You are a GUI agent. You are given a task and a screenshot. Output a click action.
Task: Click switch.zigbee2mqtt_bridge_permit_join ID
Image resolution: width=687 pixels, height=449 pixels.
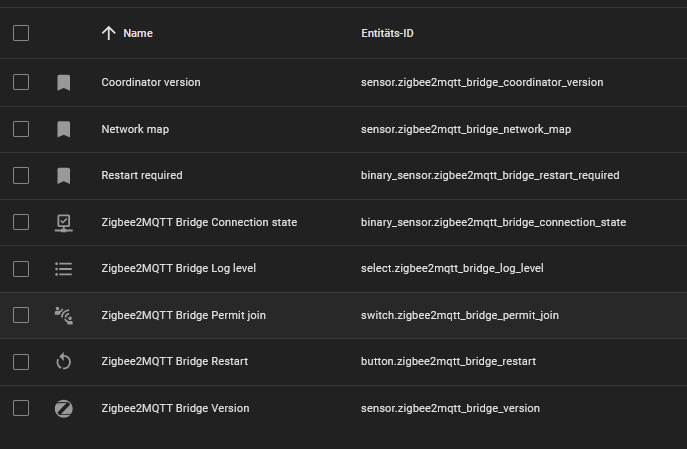pos(460,315)
